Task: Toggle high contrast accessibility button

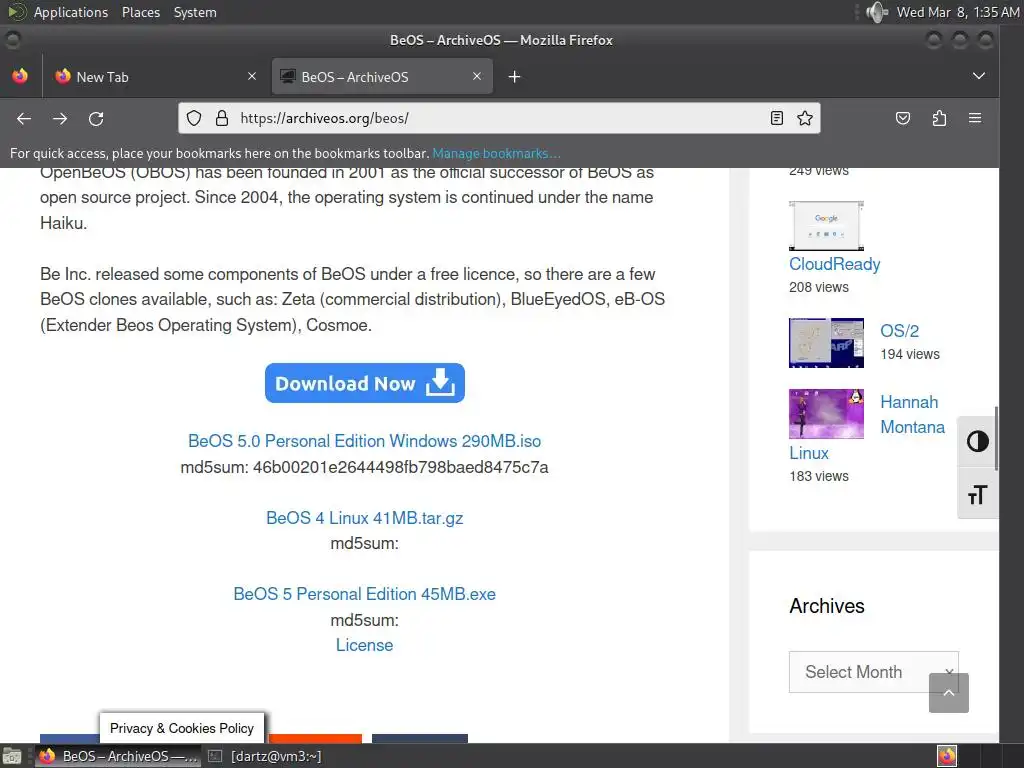Action: 978,441
